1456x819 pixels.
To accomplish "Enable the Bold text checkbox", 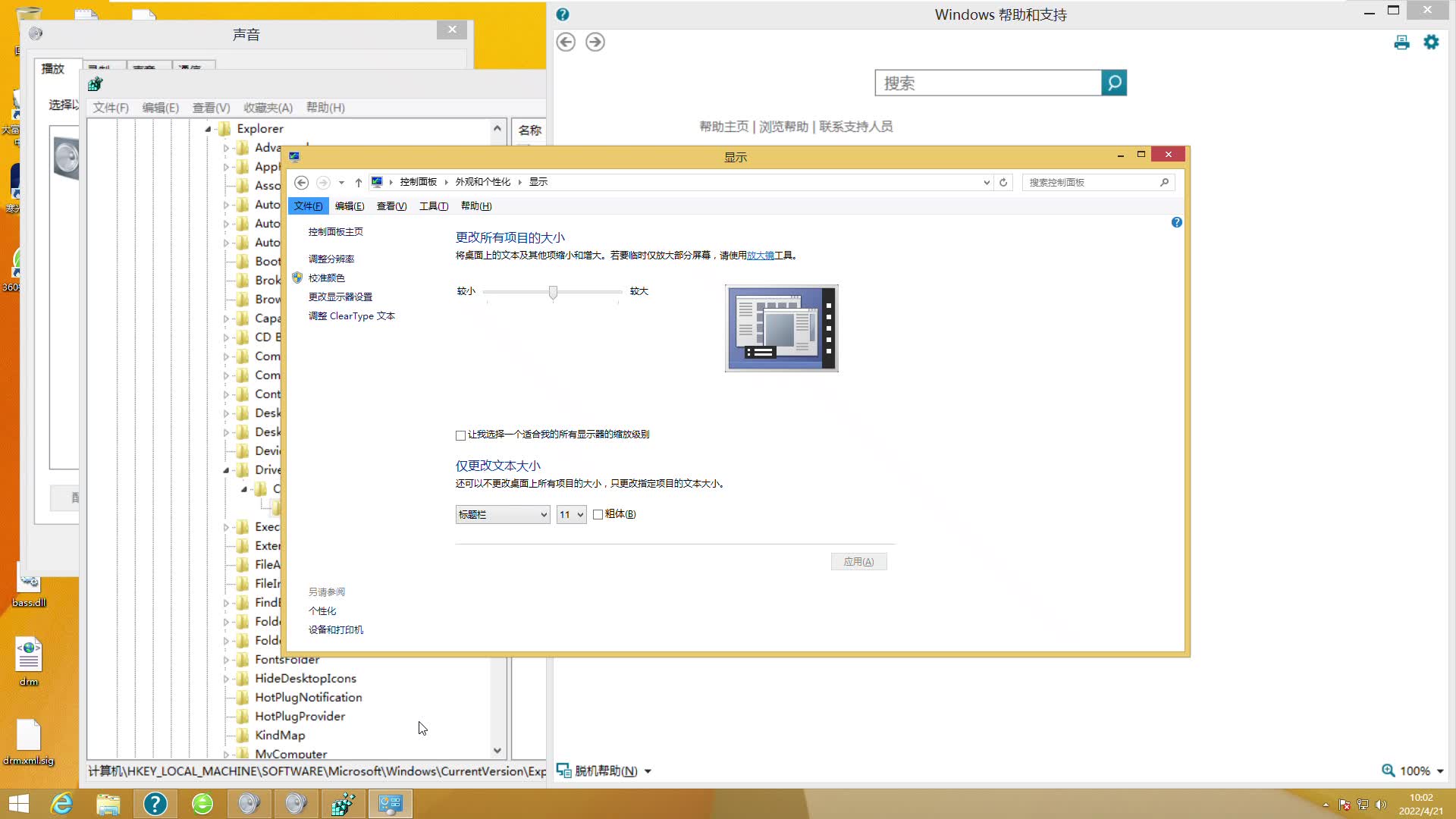I will point(598,515).
